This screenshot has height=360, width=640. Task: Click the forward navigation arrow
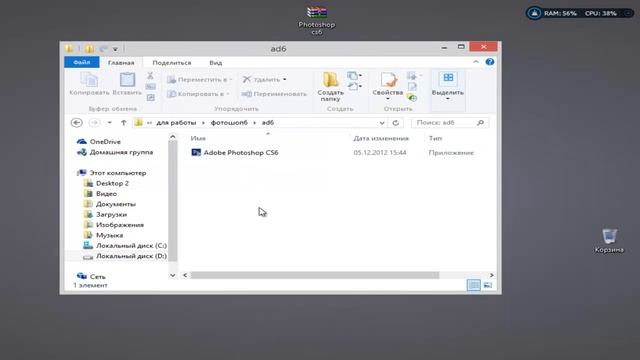pyautogui.click(x=94, y=122)
